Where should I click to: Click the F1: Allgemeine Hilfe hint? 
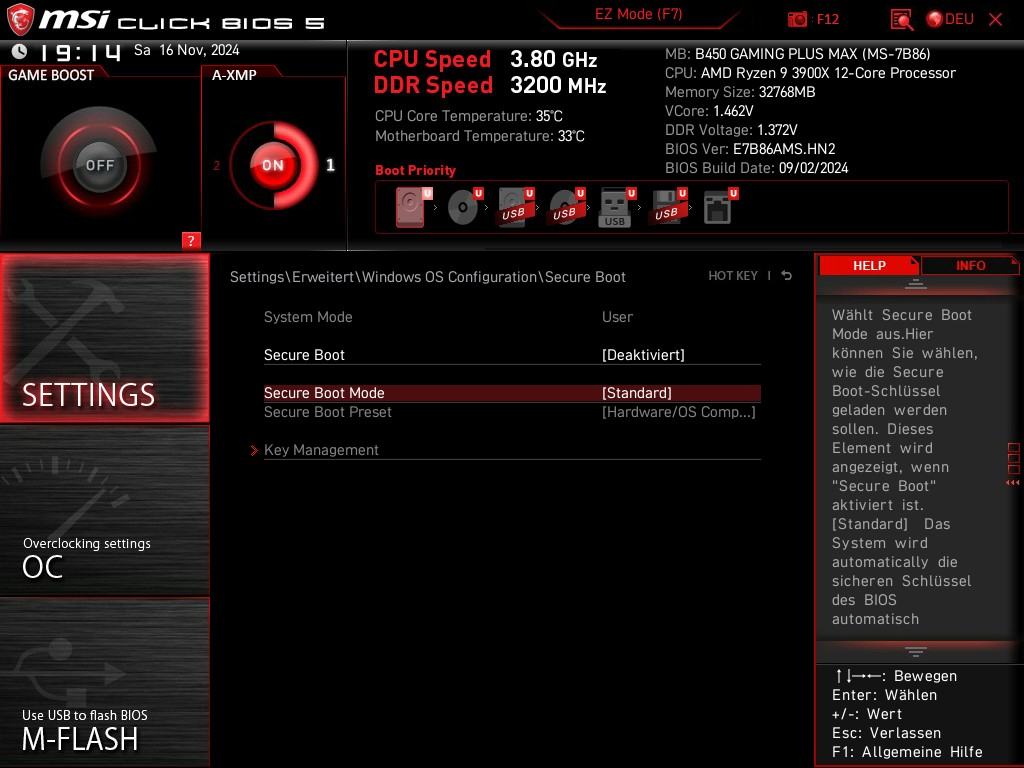(907, 752)
